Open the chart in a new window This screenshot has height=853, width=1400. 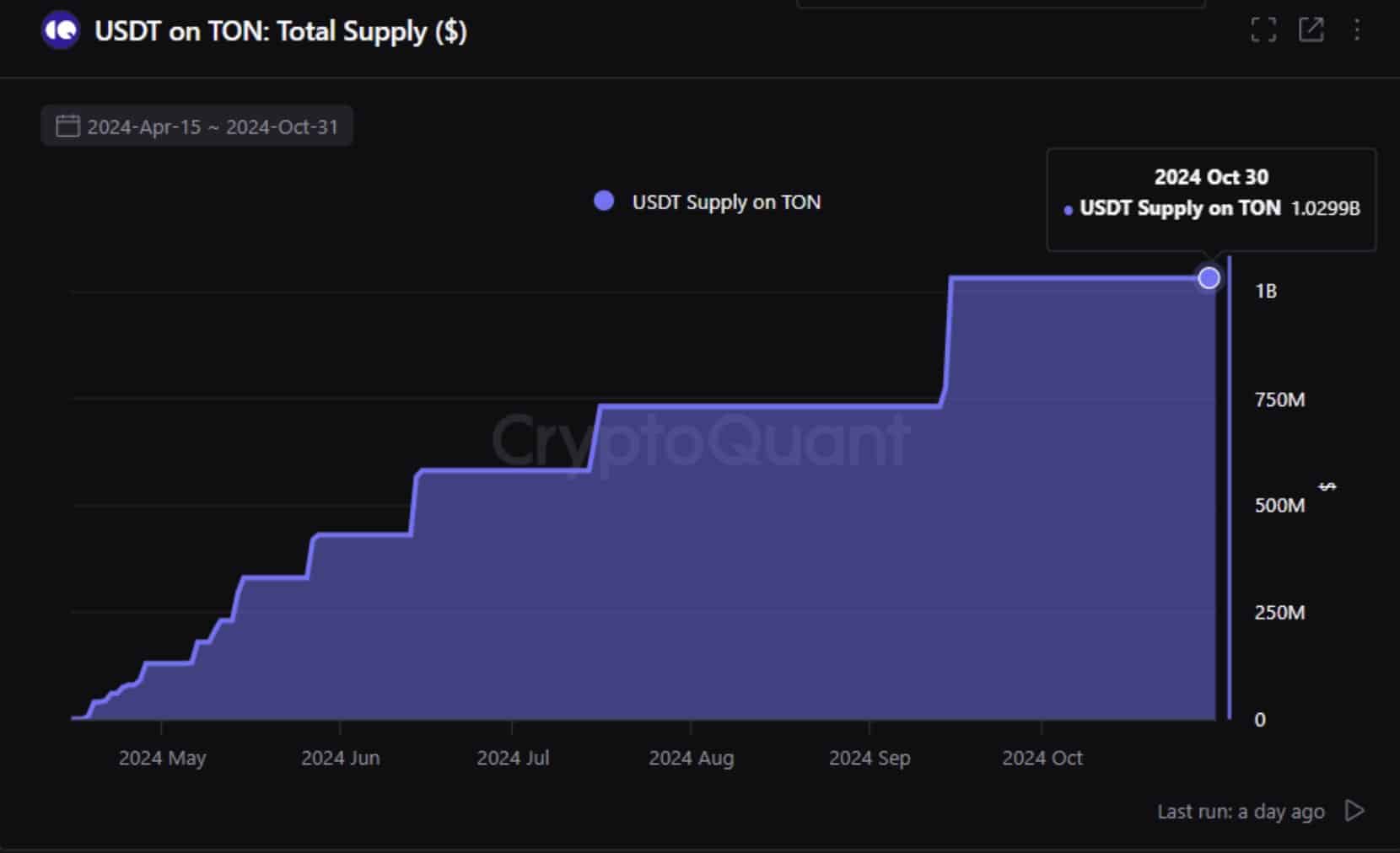click(1312, 30)
